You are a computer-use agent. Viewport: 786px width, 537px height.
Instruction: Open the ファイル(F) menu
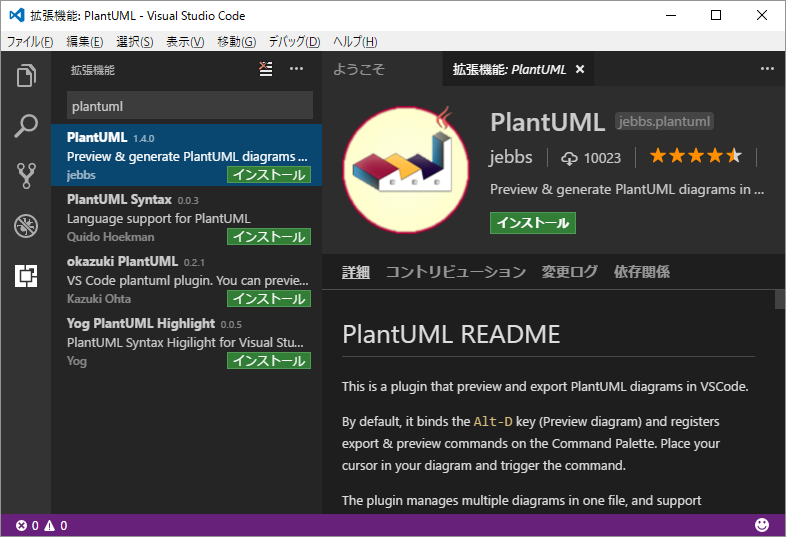coord(30,42)
